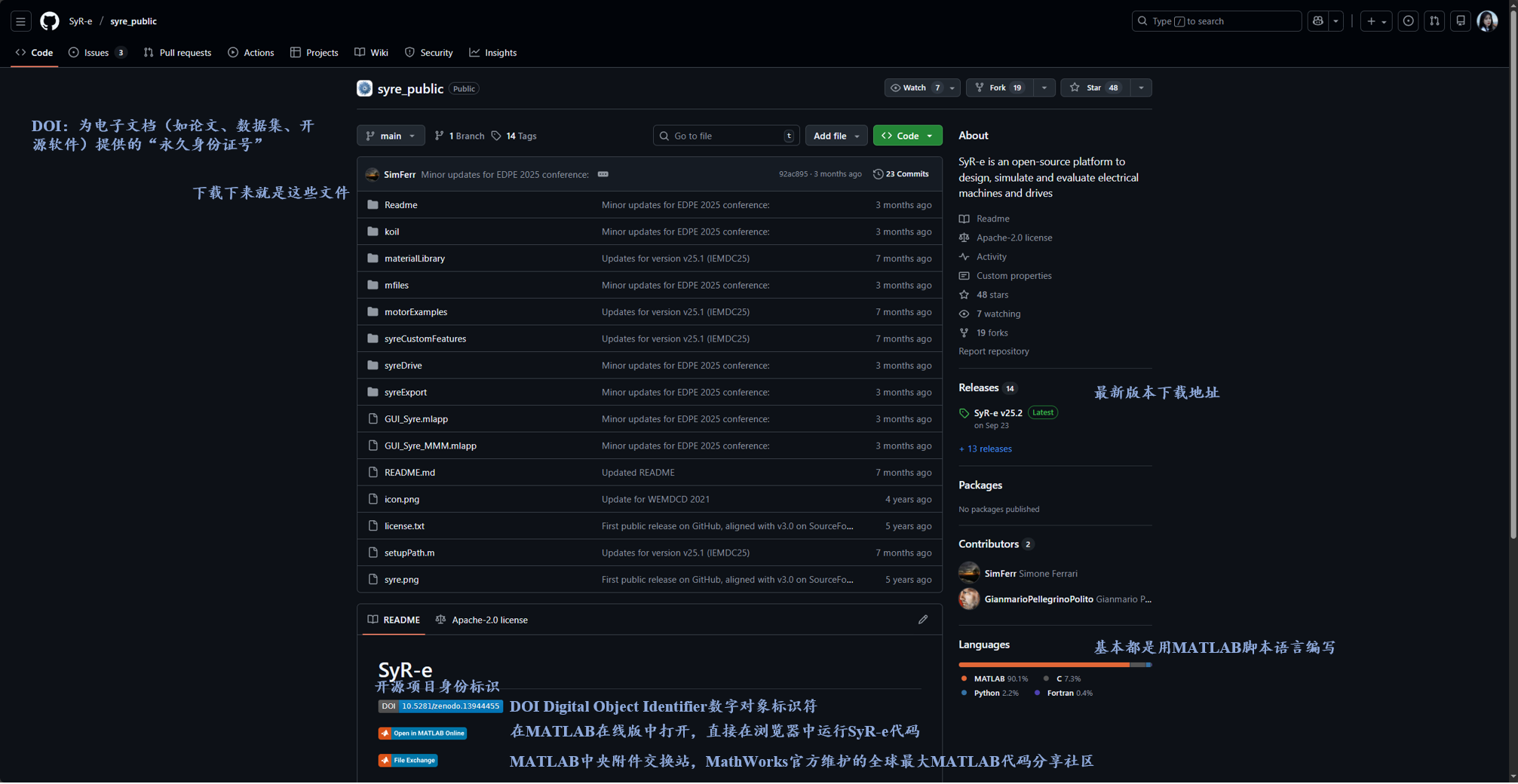Screen dimensions: 1518x784
Task: Expand the Watch notification options arrow
Action: pyautogui.click(x=952, y=88)
